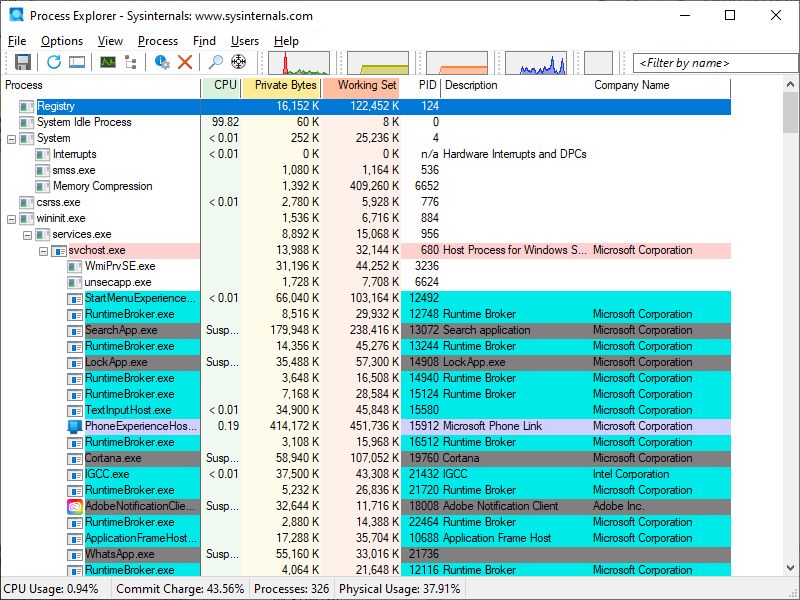Refresh the process list
Viewport: 800px width, 600px height.
pos(54,62)
